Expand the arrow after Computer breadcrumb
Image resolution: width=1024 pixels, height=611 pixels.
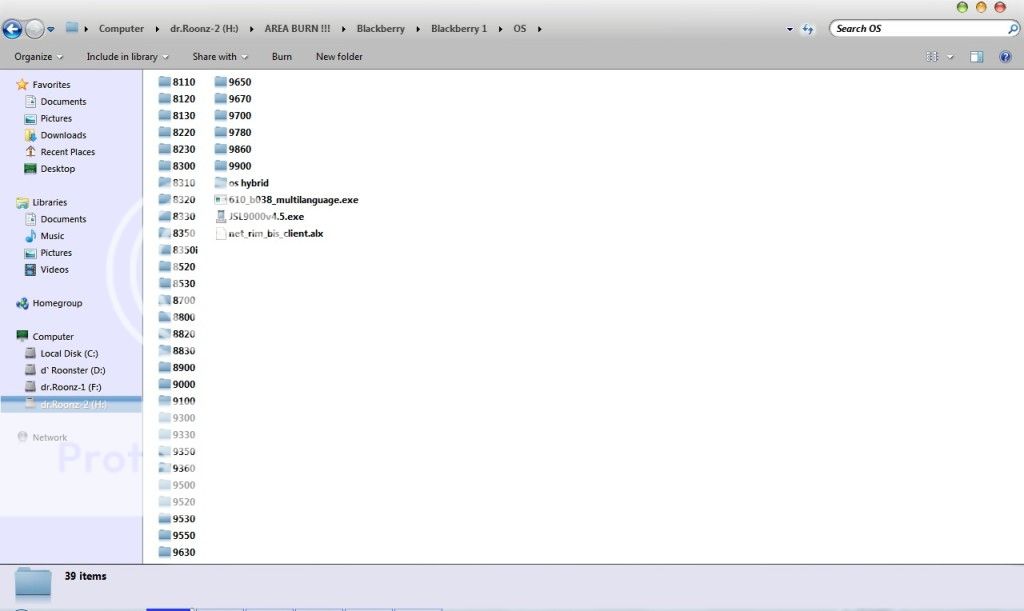click(157, 29)
